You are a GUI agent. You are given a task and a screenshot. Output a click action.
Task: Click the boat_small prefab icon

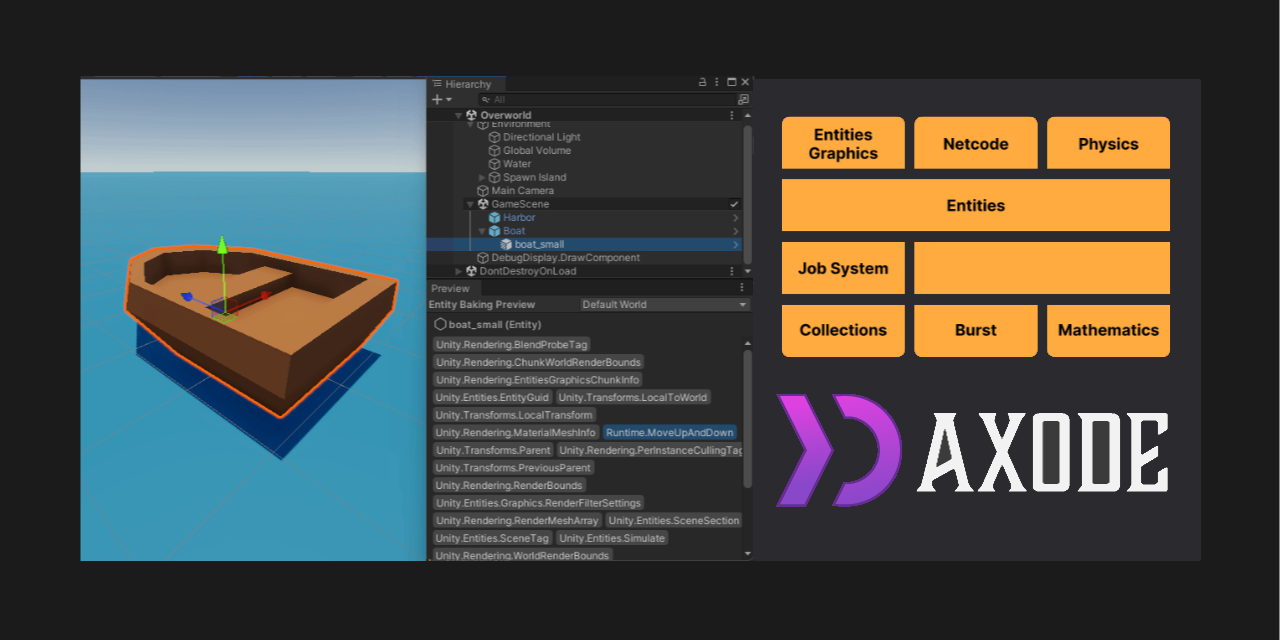505,244
